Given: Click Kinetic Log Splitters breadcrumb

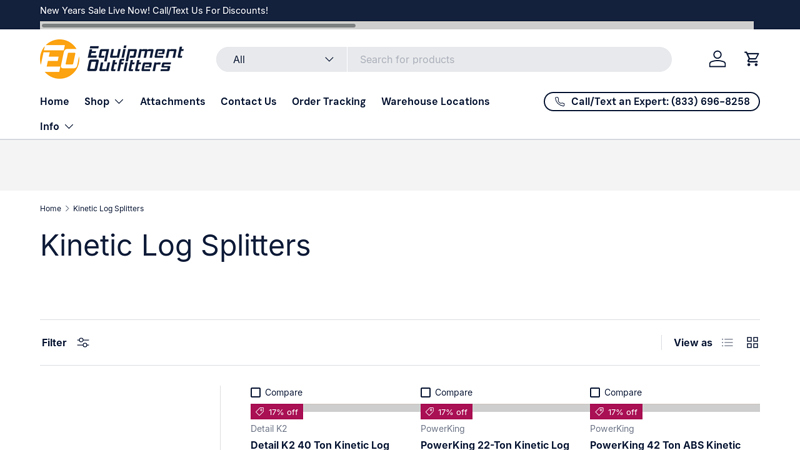Looking at the screenshot, I should (108, 209).
